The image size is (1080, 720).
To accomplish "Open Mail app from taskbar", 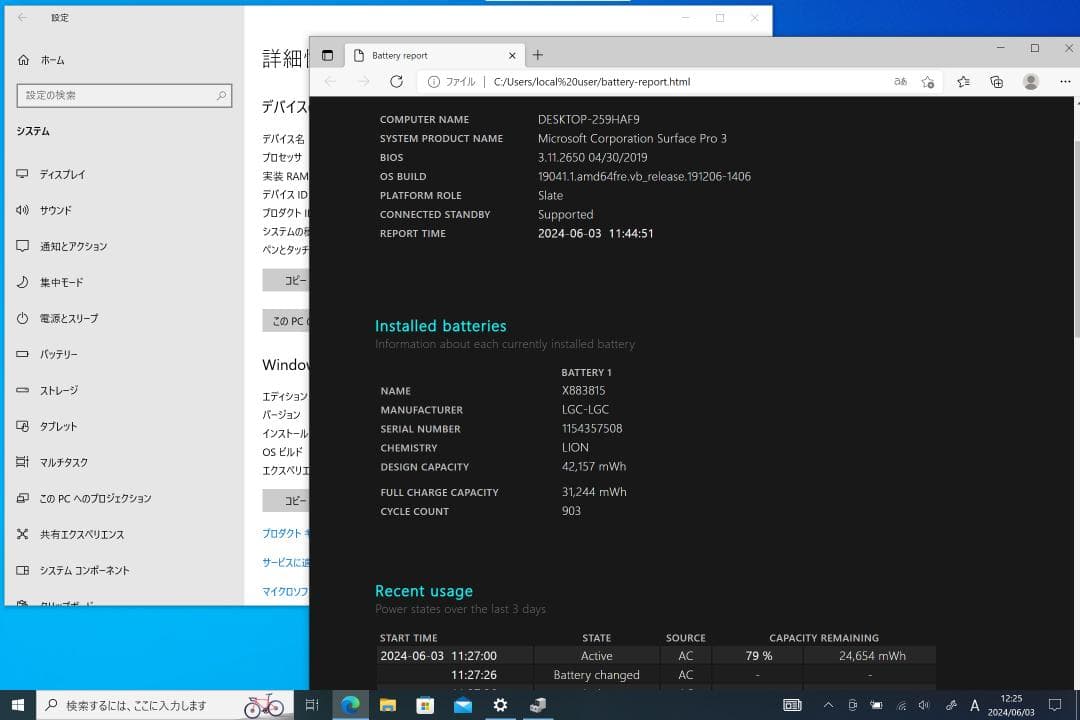I will (x=463, y=705).
